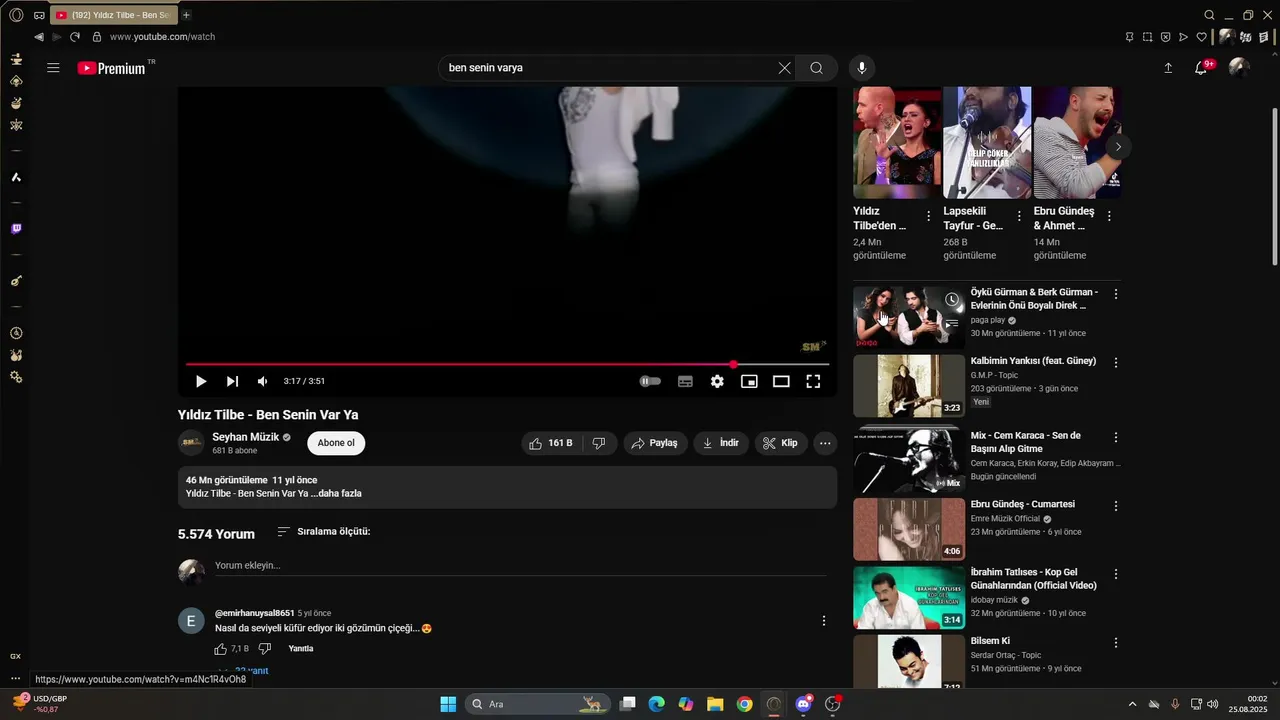Image resolution: width=1280 pixels, height=720 pixels.
Task: Toggle subtitles in the video player
Action: pyautogui.click(x=685, y=381)
